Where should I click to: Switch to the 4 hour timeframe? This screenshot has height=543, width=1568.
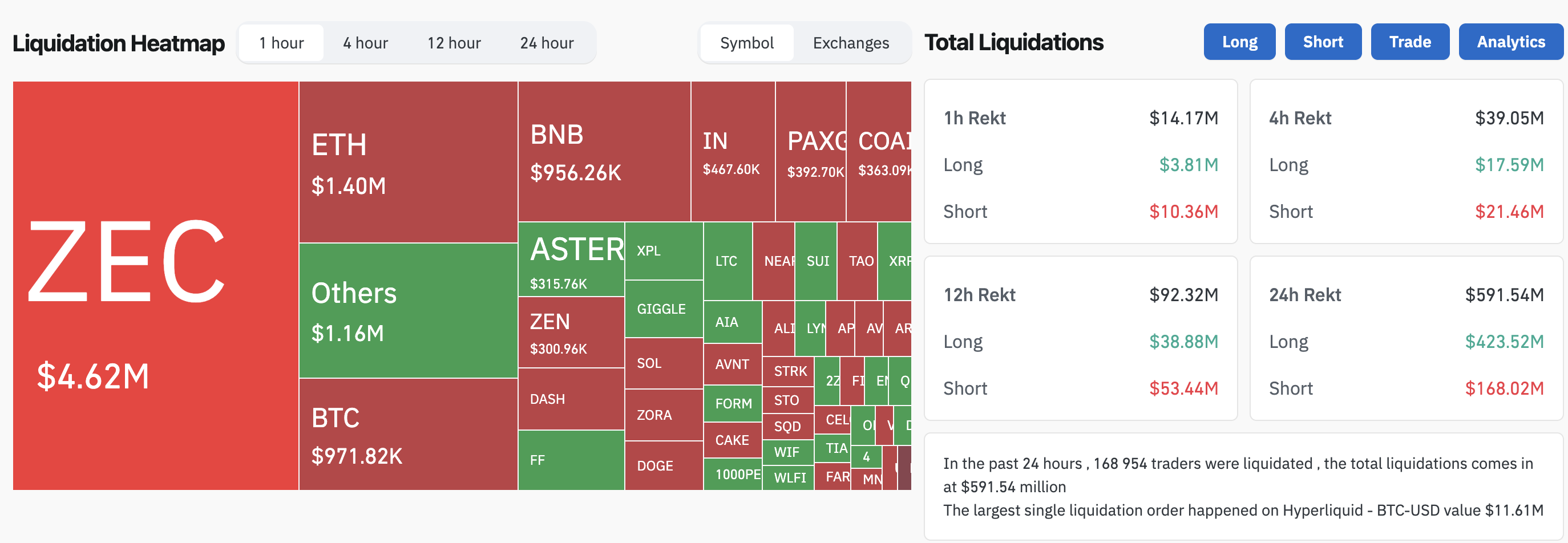click(x=365, y=43)
